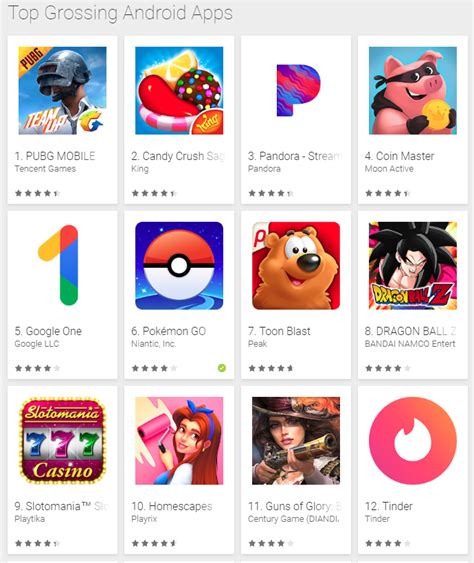This screenshot has width=474, height=563.
Task: Click the '7. Toon Blast' title
Action: [x=279, y=331]
